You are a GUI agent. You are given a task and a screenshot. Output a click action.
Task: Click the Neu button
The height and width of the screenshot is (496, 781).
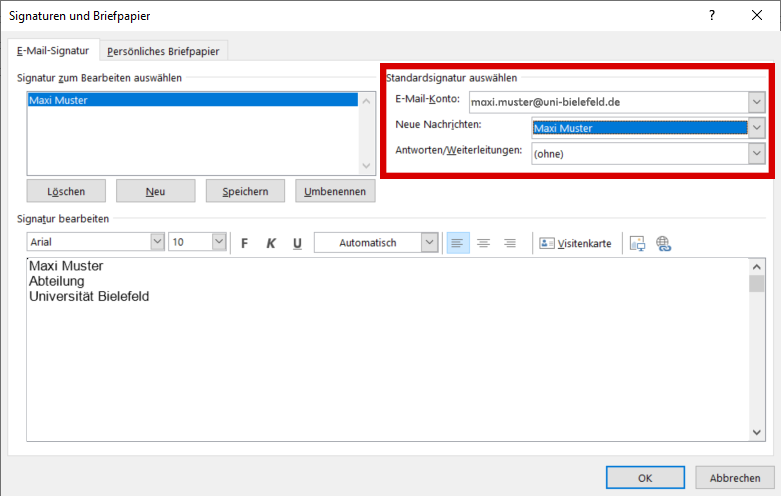pyautogui.click(x=155, y=191)
